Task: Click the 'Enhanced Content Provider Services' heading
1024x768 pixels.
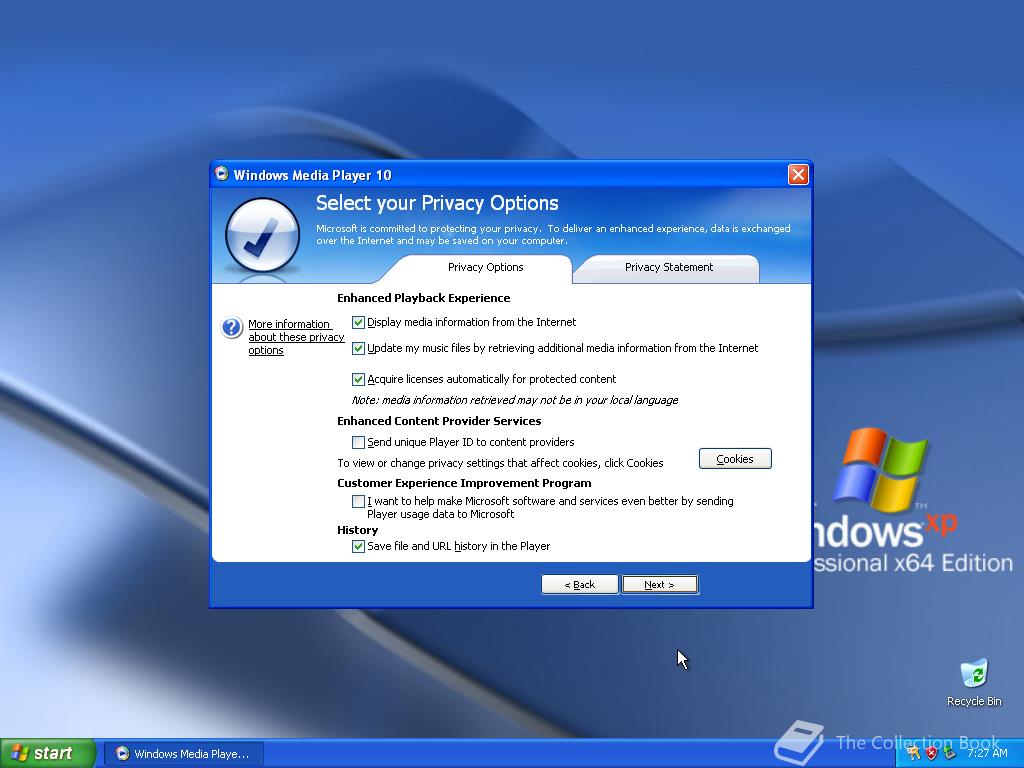Action: [x=439, y=421]
